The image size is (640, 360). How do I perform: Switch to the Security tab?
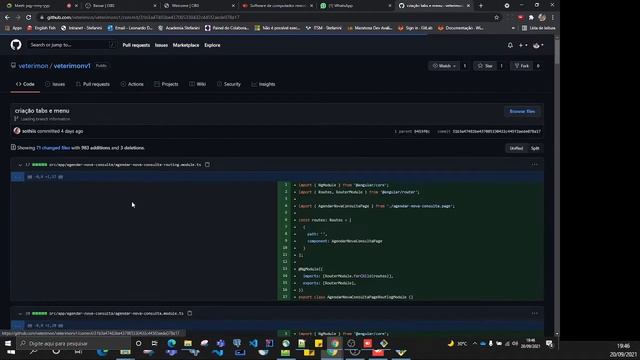[x=229, y=84]
